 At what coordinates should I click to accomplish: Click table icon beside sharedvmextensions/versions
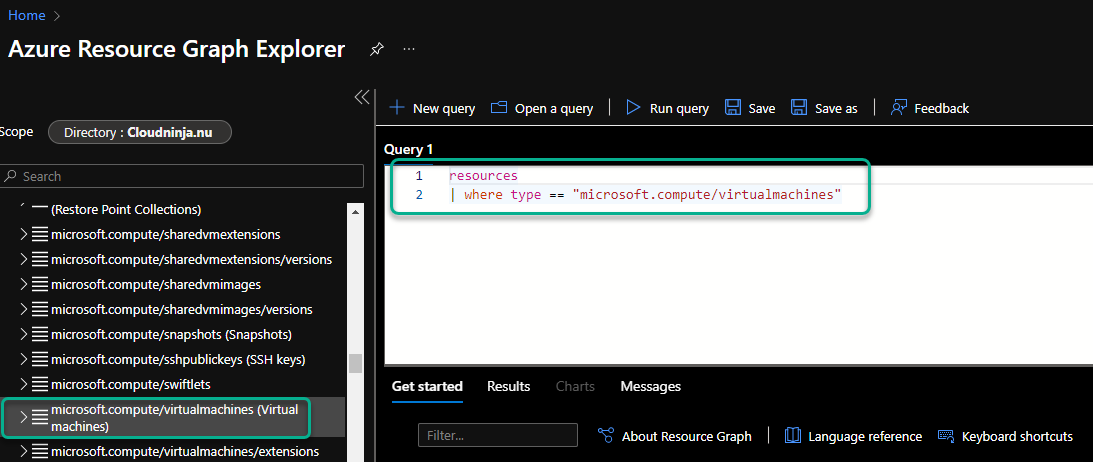point(40,259)
